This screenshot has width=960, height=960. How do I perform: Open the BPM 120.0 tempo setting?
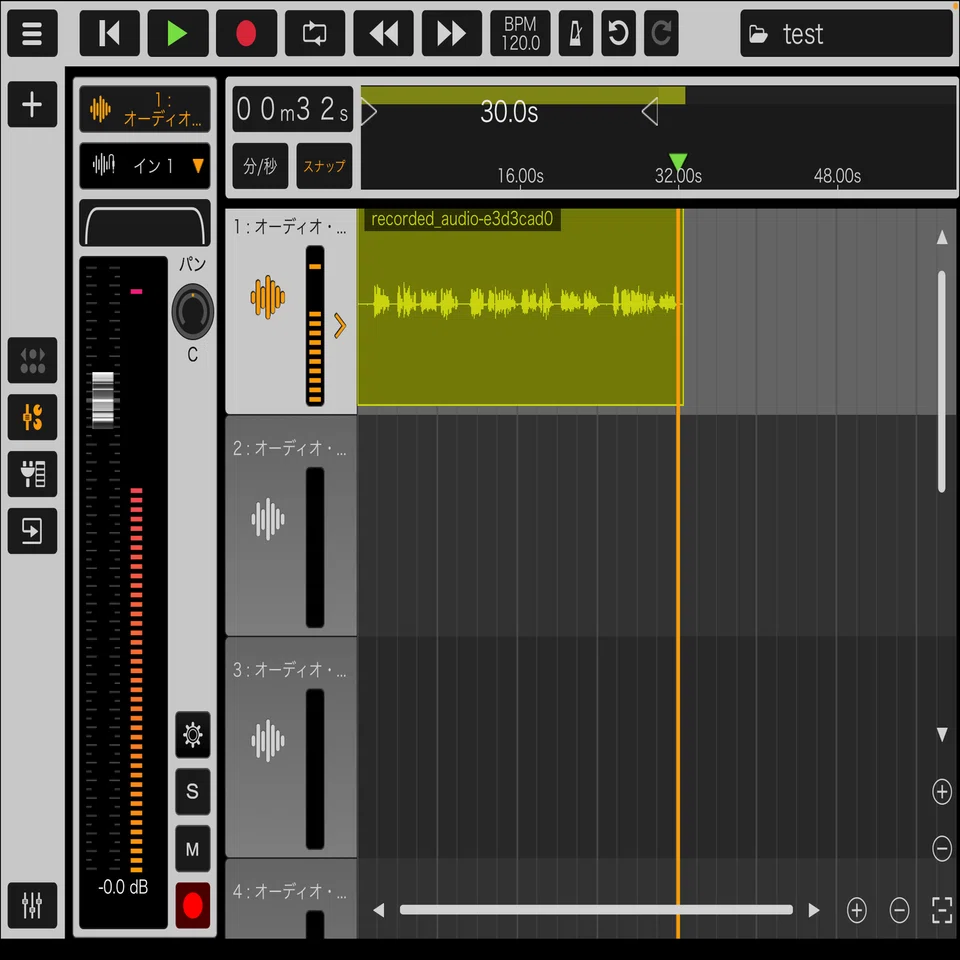pos(520,33)
